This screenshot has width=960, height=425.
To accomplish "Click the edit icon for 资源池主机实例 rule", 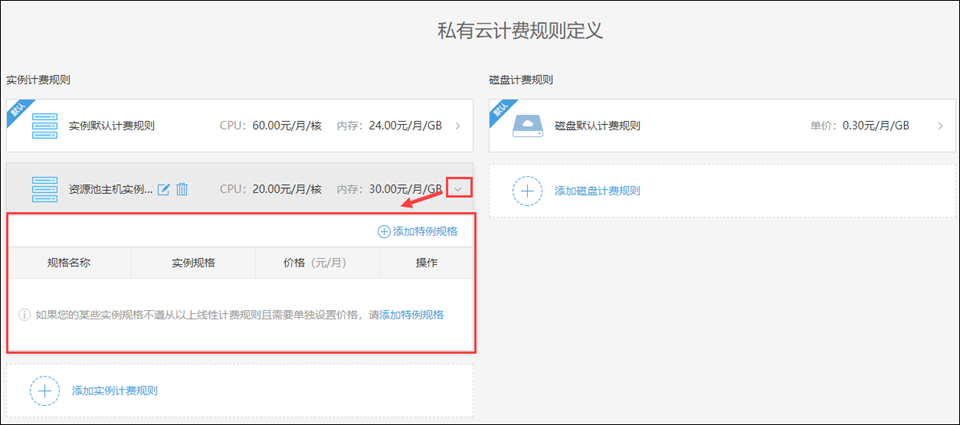I will click(x=163, y=189).
